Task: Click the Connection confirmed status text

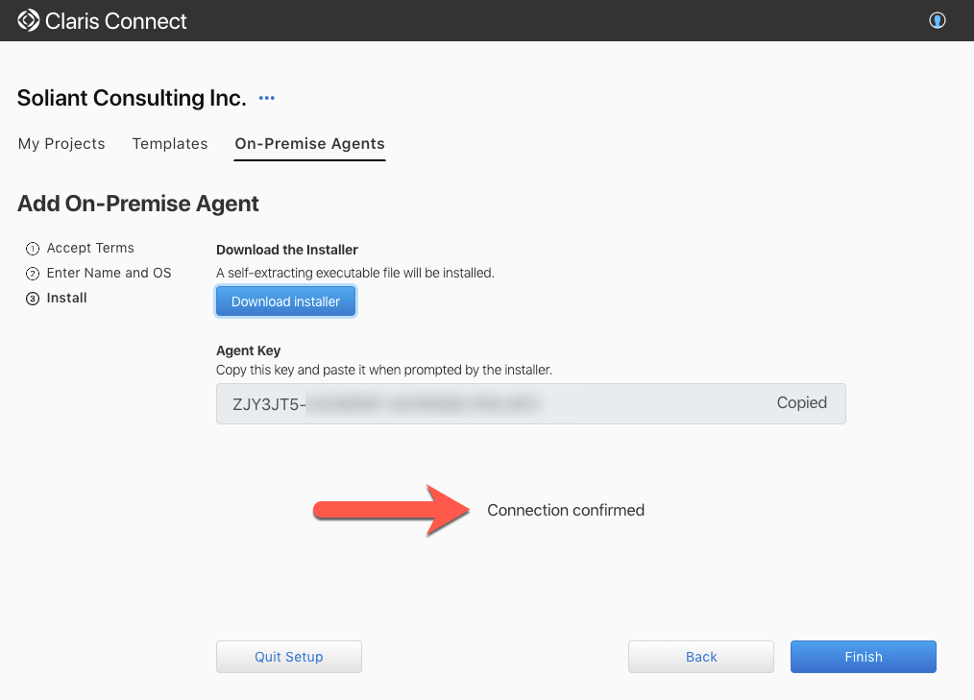Action: [x=565, y=510]
